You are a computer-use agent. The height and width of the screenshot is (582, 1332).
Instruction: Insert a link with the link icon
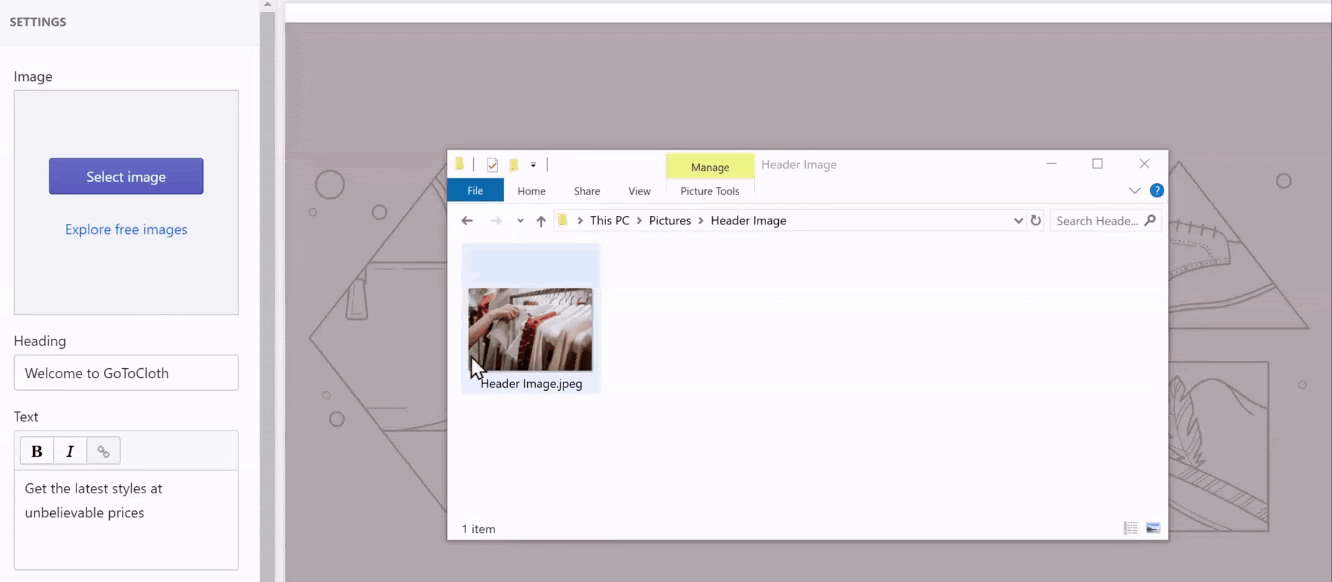point(103,451)
